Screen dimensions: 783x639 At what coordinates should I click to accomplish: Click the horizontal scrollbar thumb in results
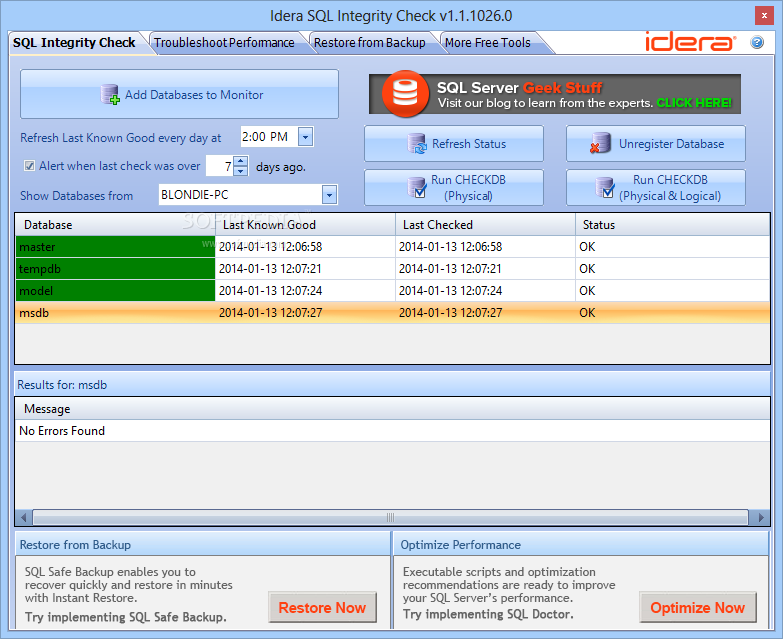pos(391,517)
